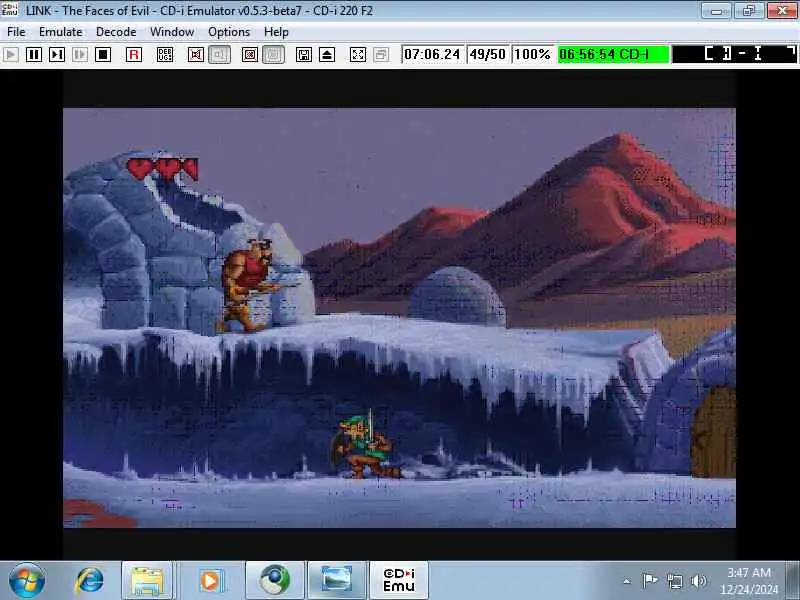Eject the disc using the eject icon
The image size is (800, 600).
pos(327,55)
